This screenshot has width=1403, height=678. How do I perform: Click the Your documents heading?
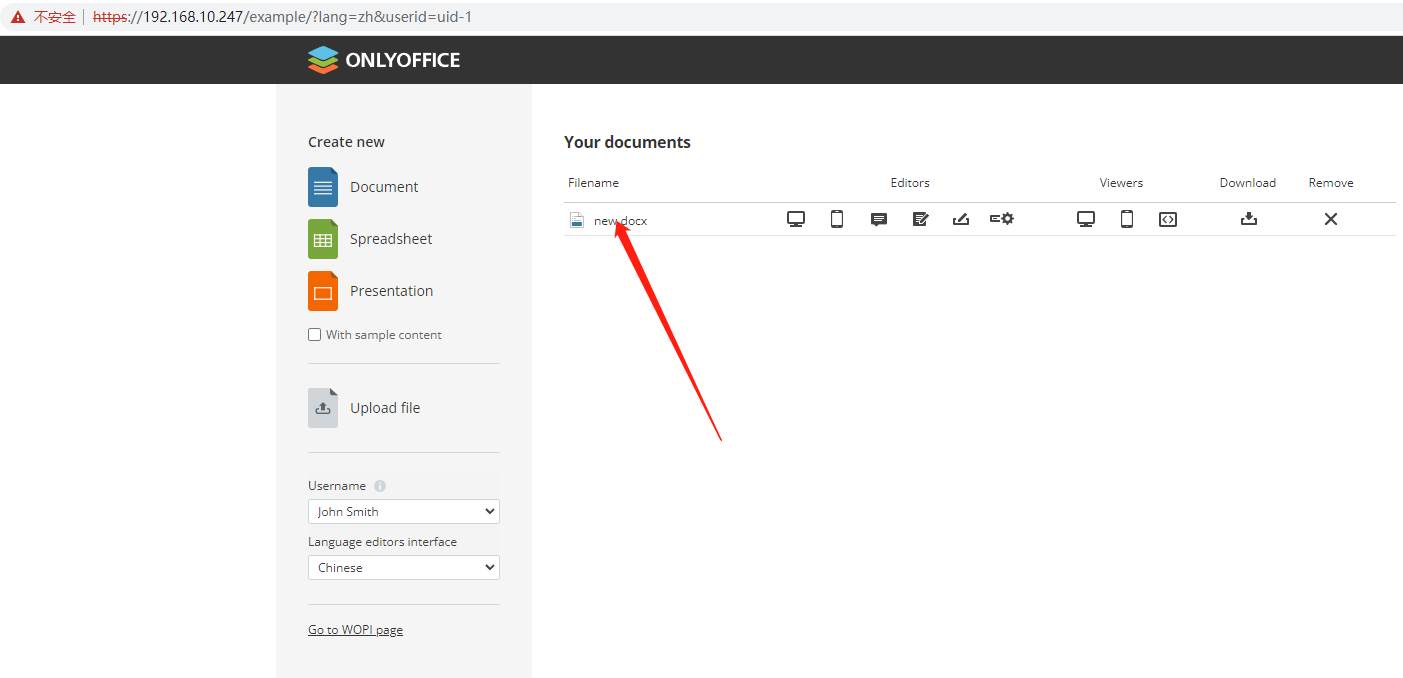(627, 142)
